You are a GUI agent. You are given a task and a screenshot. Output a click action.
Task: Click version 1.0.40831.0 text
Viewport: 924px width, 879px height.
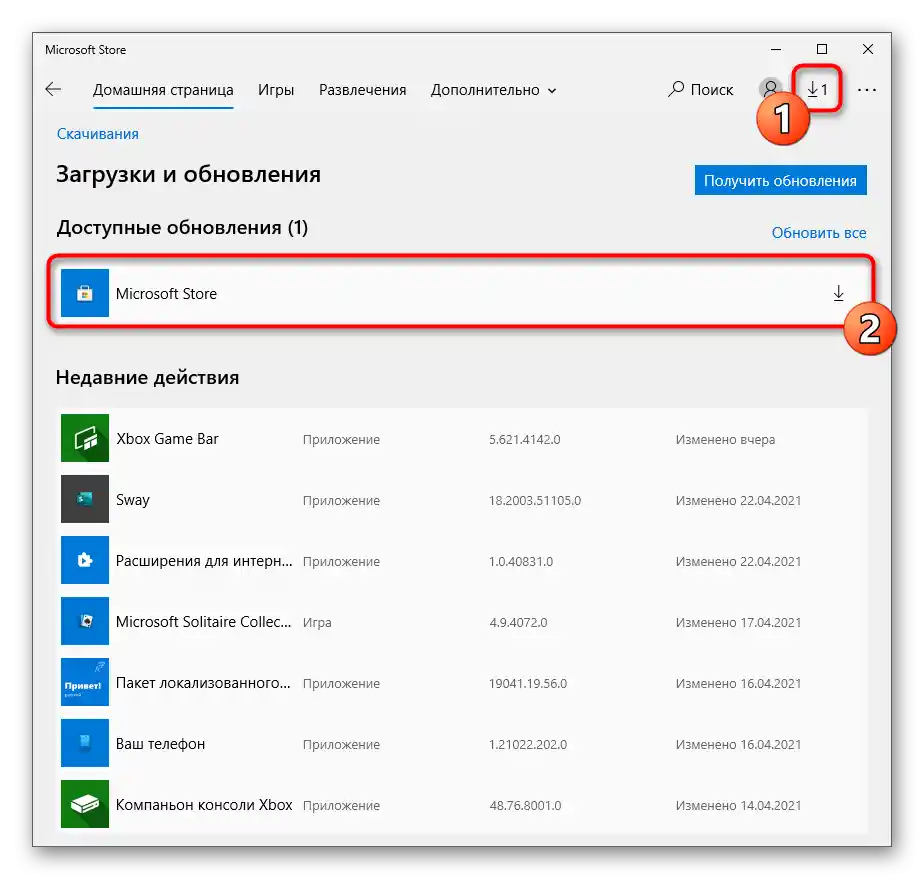[521, 561]
